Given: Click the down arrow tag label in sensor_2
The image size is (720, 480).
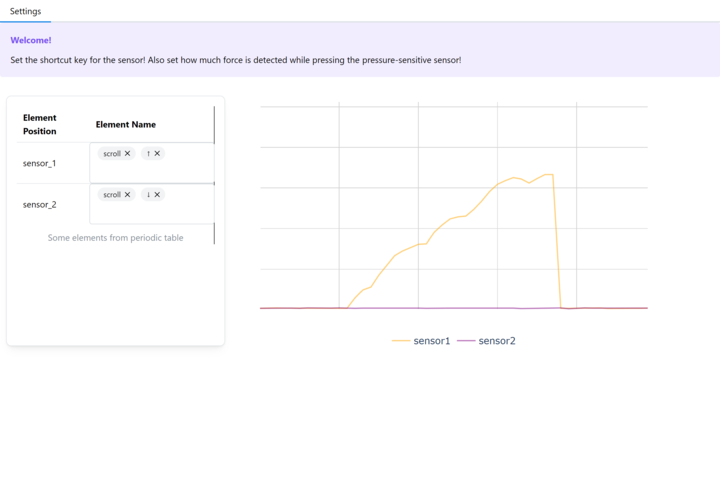Looking at the screenshot, I should [x=148, y=195].
